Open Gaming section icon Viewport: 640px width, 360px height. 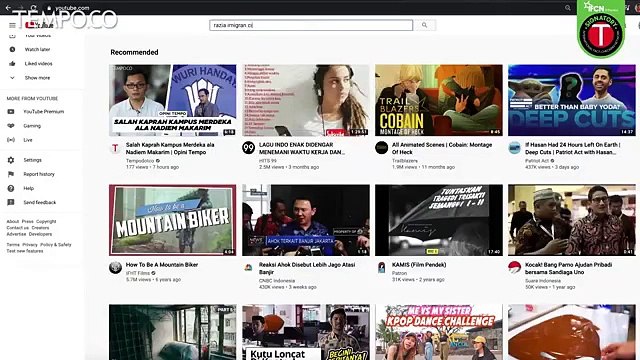coord(11,126)
